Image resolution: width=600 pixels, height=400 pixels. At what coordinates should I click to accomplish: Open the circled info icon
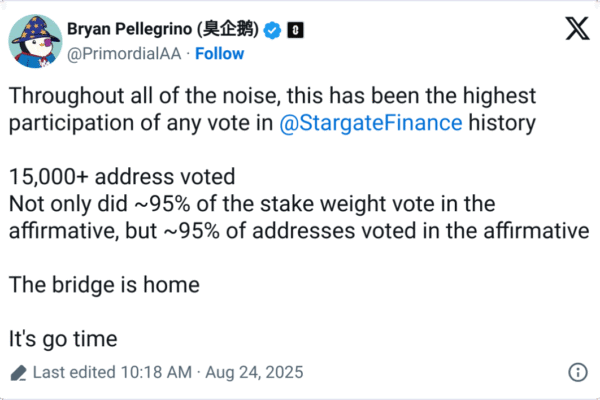click(x=577, y=373)
